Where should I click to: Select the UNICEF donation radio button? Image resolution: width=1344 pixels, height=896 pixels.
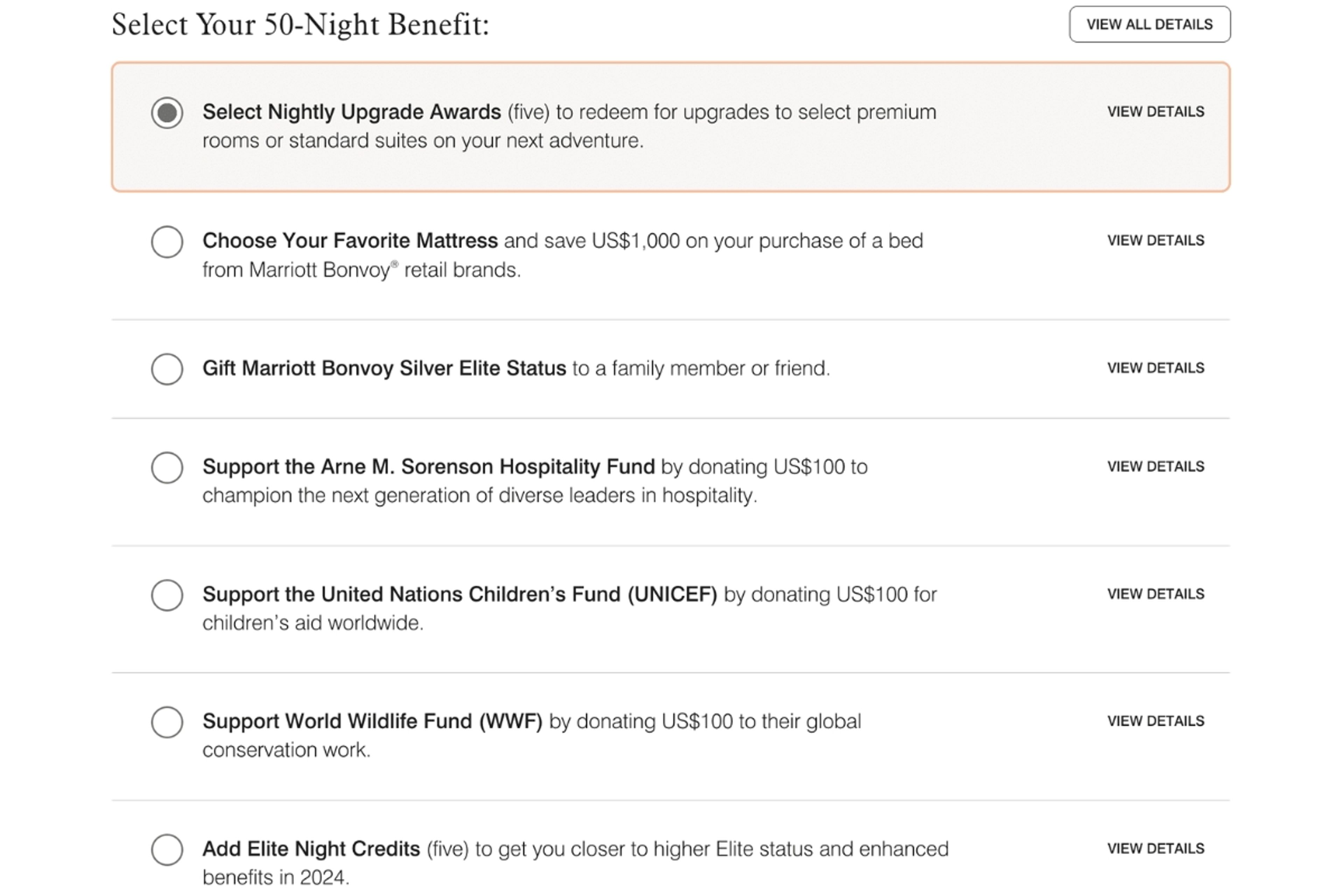pos(167,595)
